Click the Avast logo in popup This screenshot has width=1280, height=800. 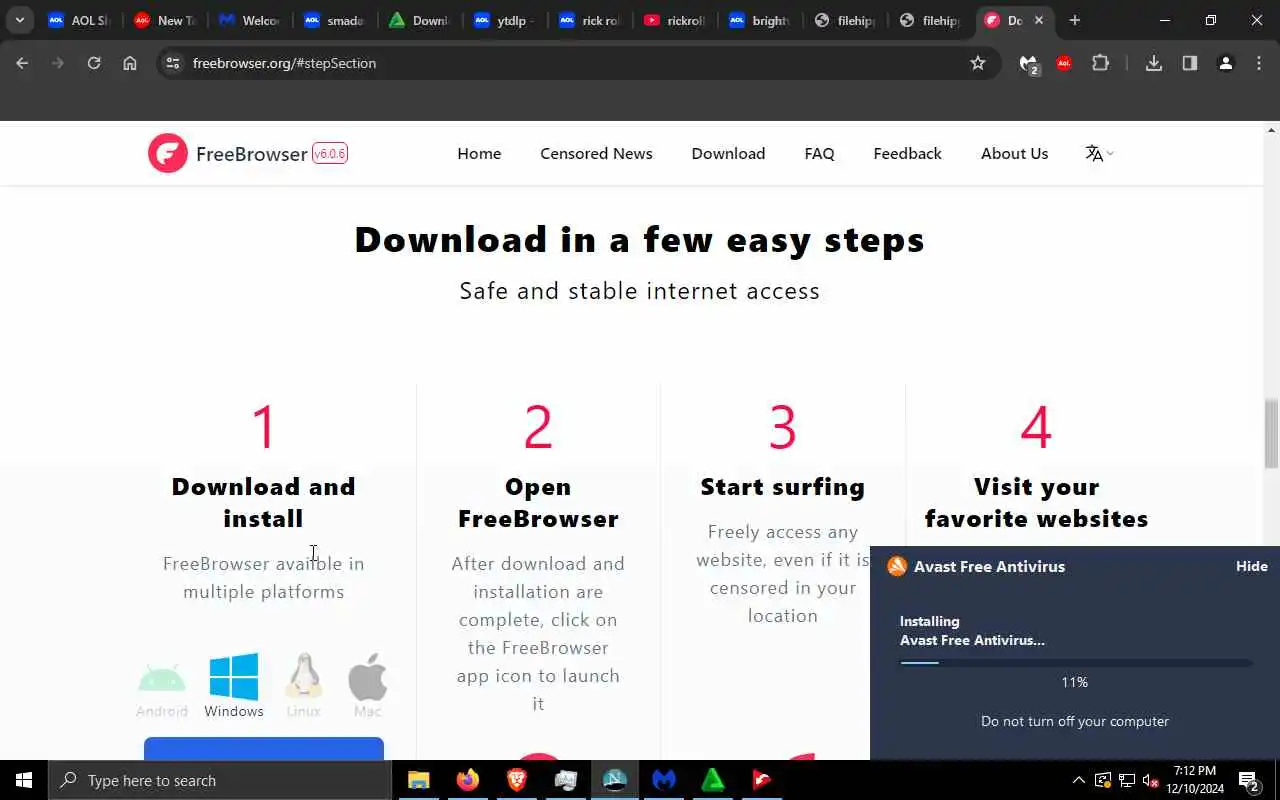click(x=897, y=566)
